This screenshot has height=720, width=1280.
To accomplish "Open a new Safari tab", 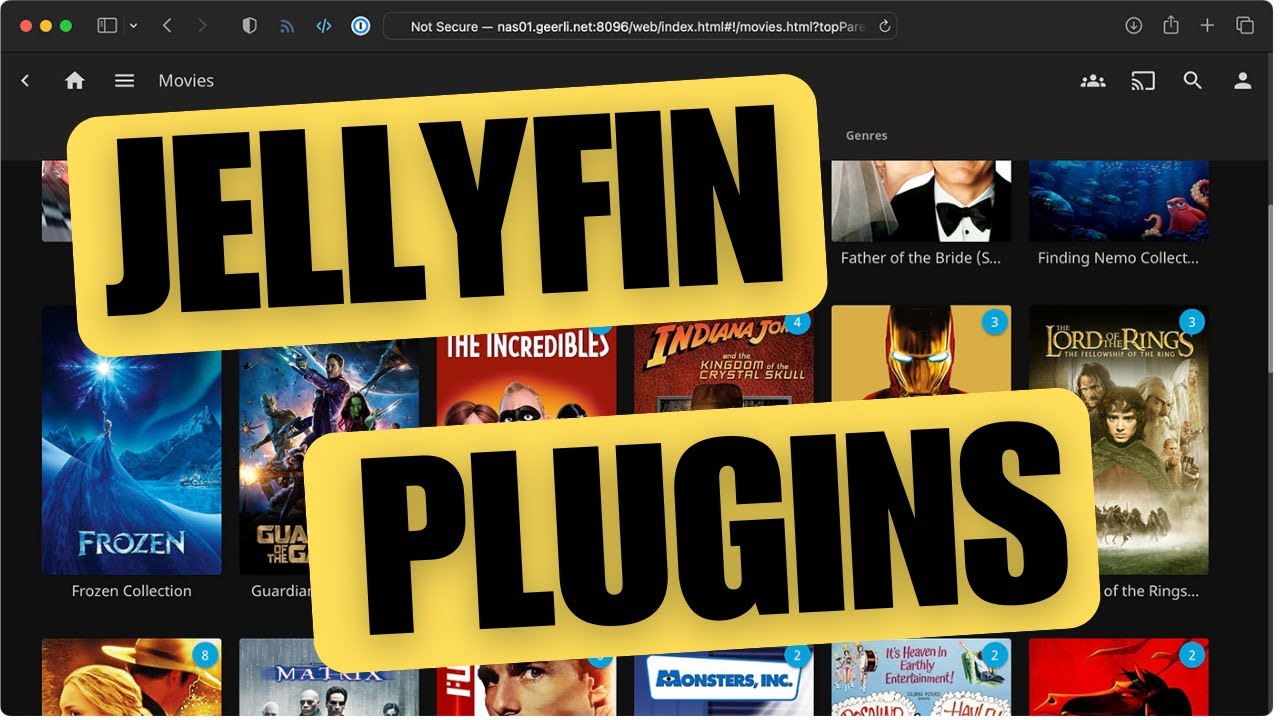I will click(1207, 26).
